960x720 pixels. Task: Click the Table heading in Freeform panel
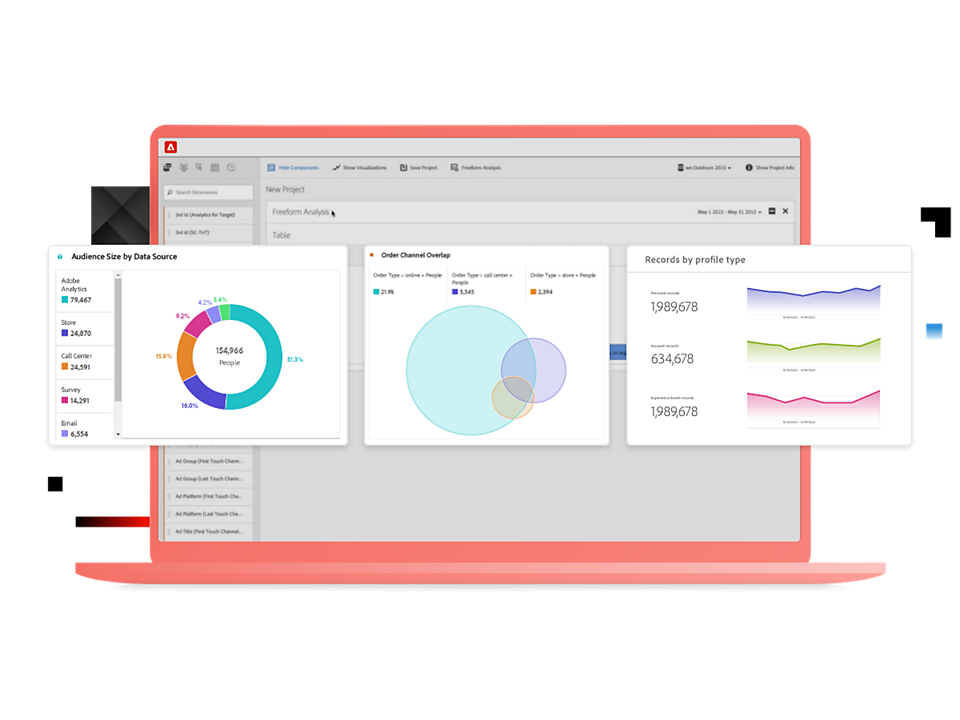281,235
